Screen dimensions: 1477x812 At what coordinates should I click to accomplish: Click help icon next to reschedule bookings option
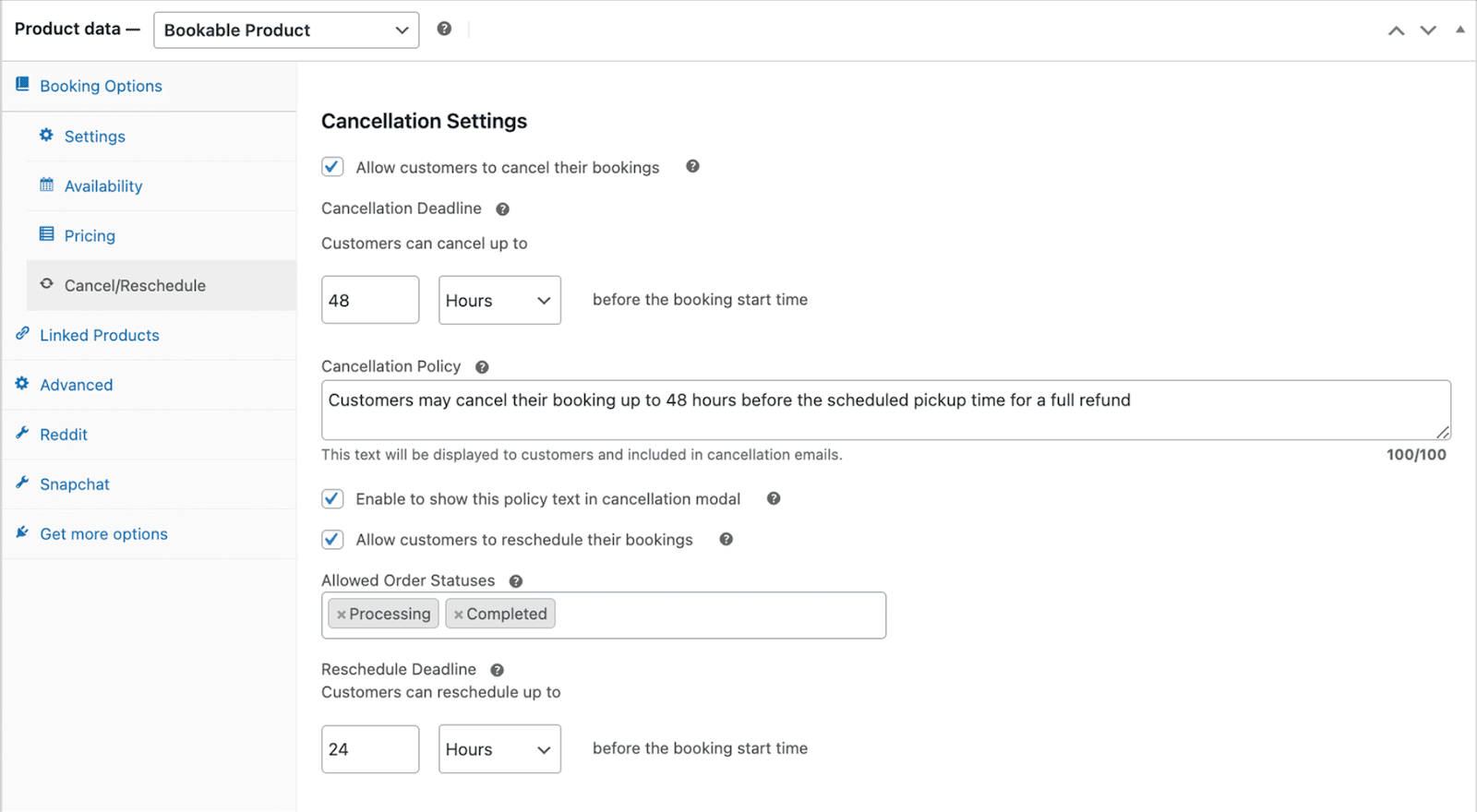pos(726,539)
